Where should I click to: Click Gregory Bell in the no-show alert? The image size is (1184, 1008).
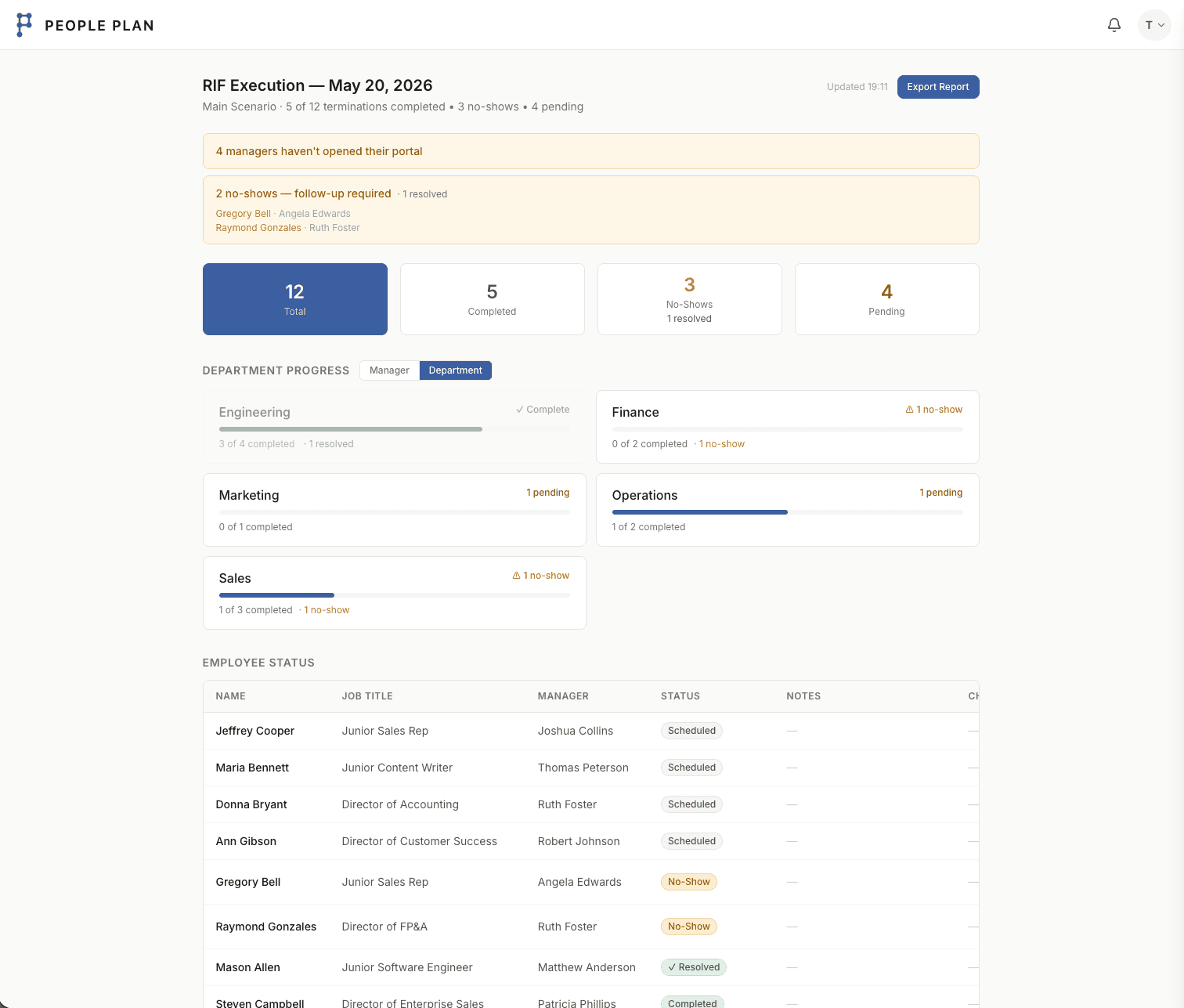click(244, 214)
